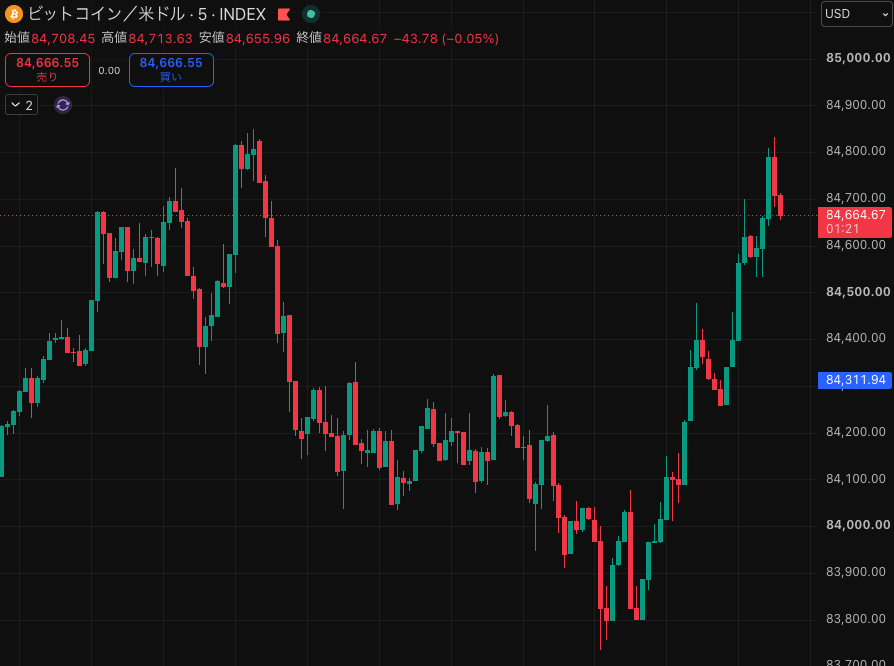Click the 84,900.00 price axis label

[856, 104]
